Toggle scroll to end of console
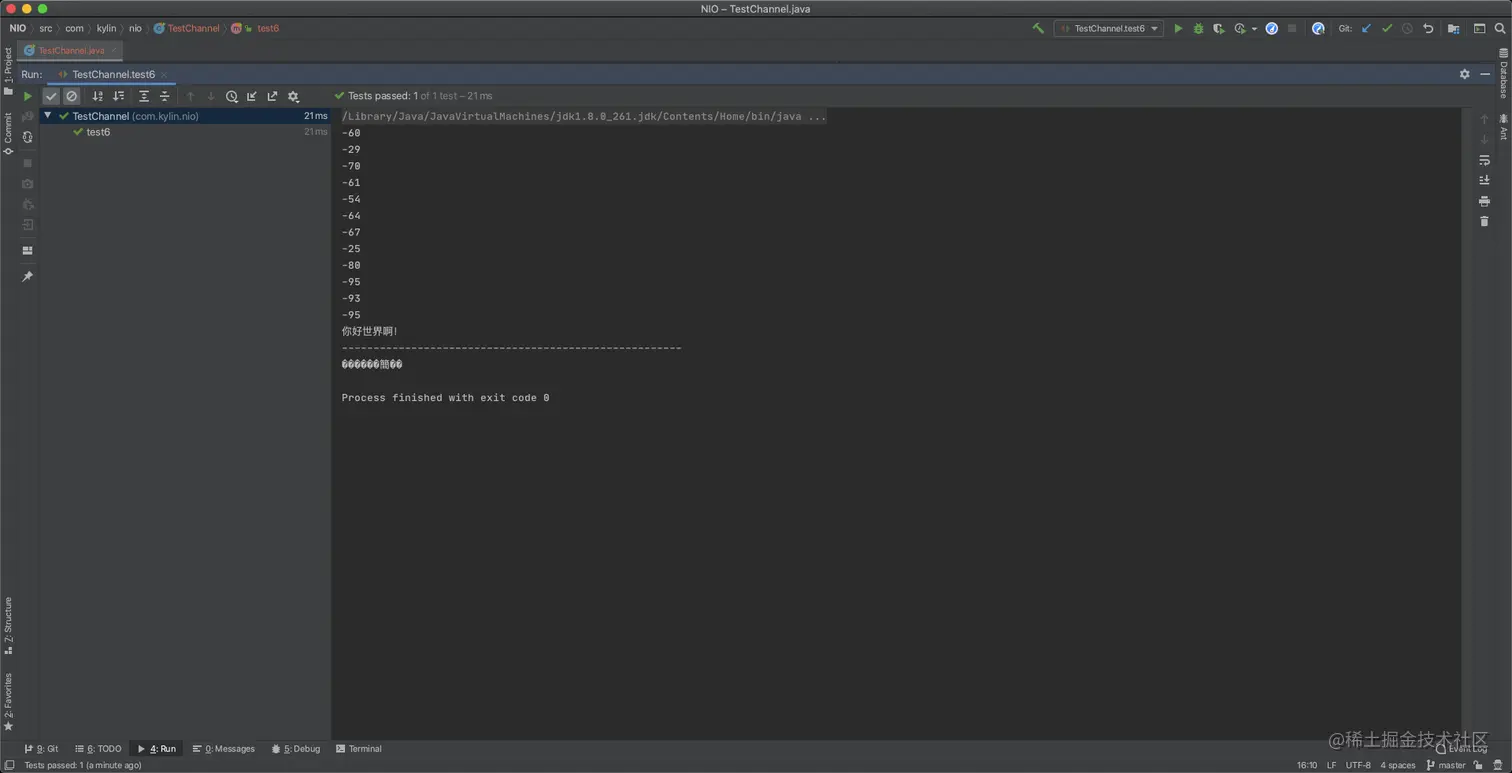The image size is (1512, 773). click(x=1484, y=180)
